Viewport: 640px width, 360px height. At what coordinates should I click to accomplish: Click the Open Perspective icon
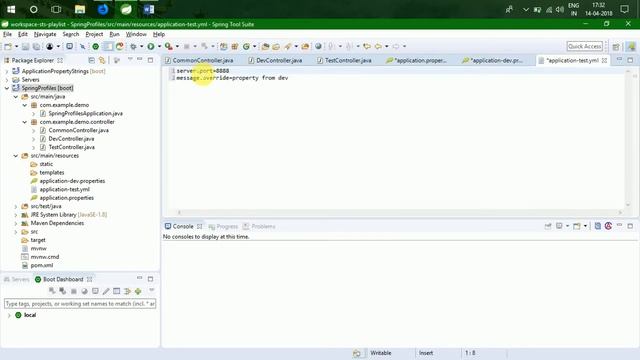click(616, 47)
